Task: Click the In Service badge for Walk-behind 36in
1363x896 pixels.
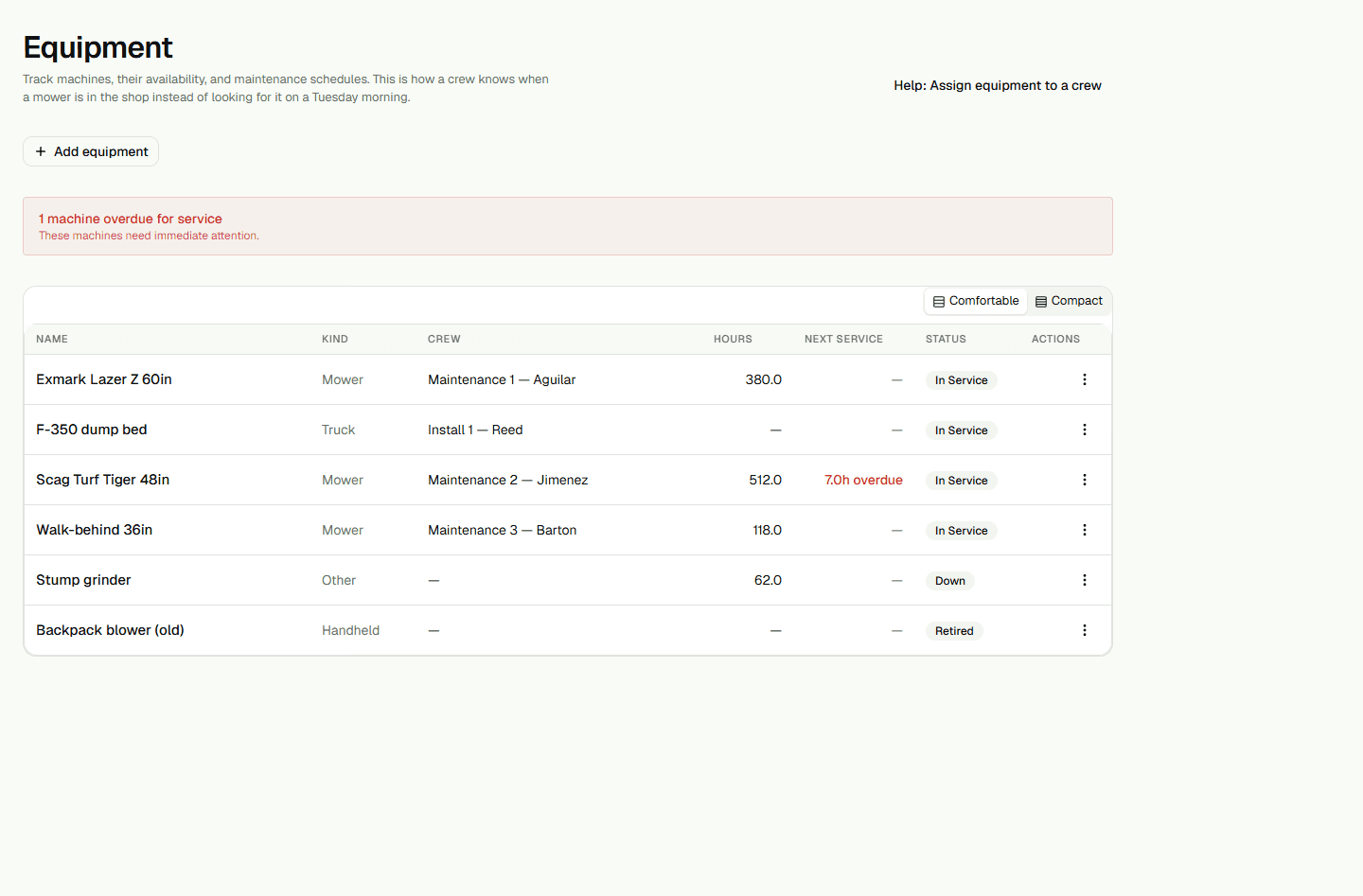Action: [962, 531]
